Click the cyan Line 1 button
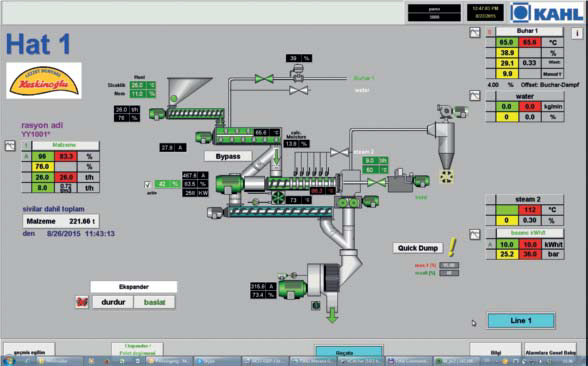This screenshot has height=366, width=588. click(x=521, y=321)
